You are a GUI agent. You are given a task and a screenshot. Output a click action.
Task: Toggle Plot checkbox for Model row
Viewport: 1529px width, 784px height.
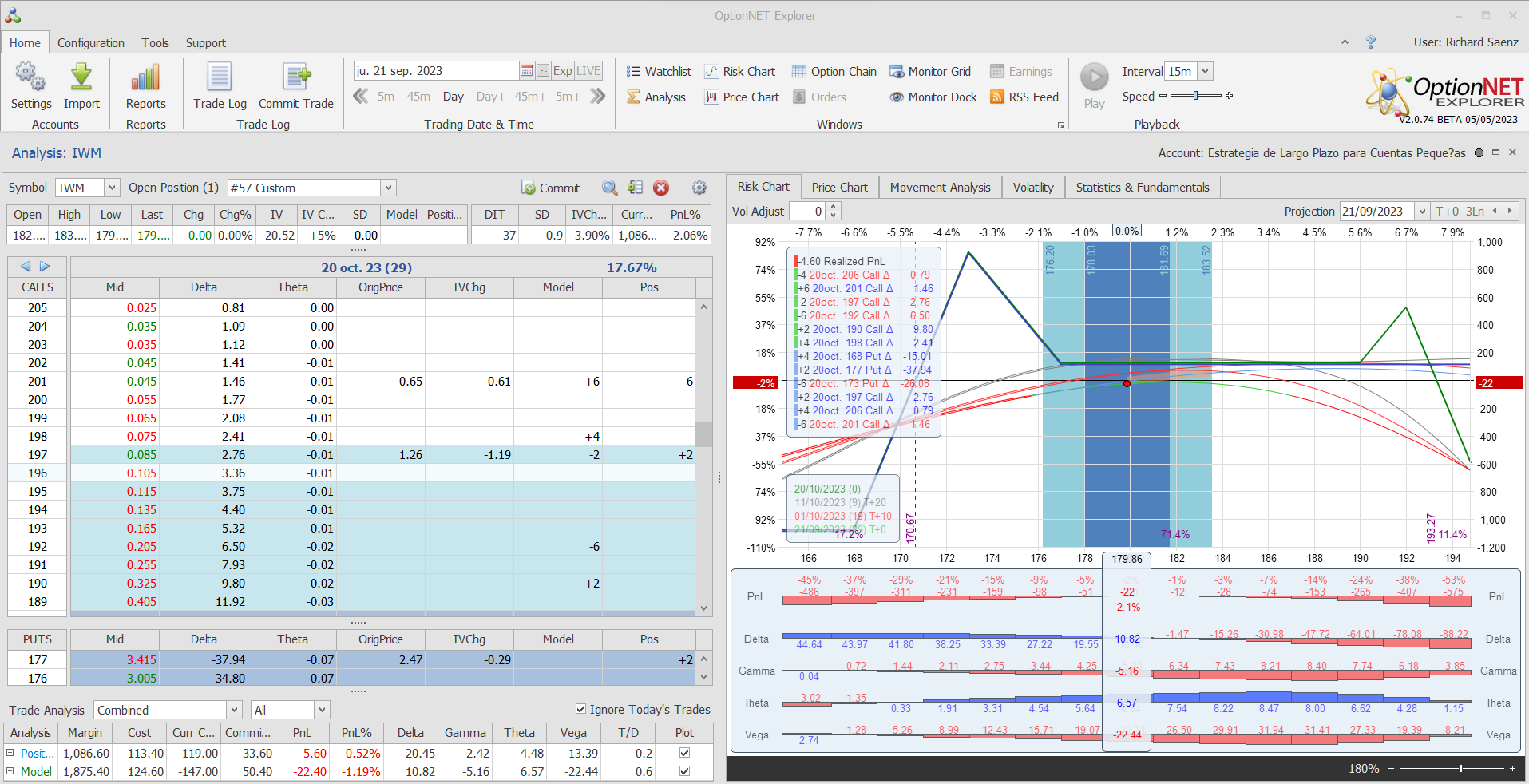(x=684, y=771)
